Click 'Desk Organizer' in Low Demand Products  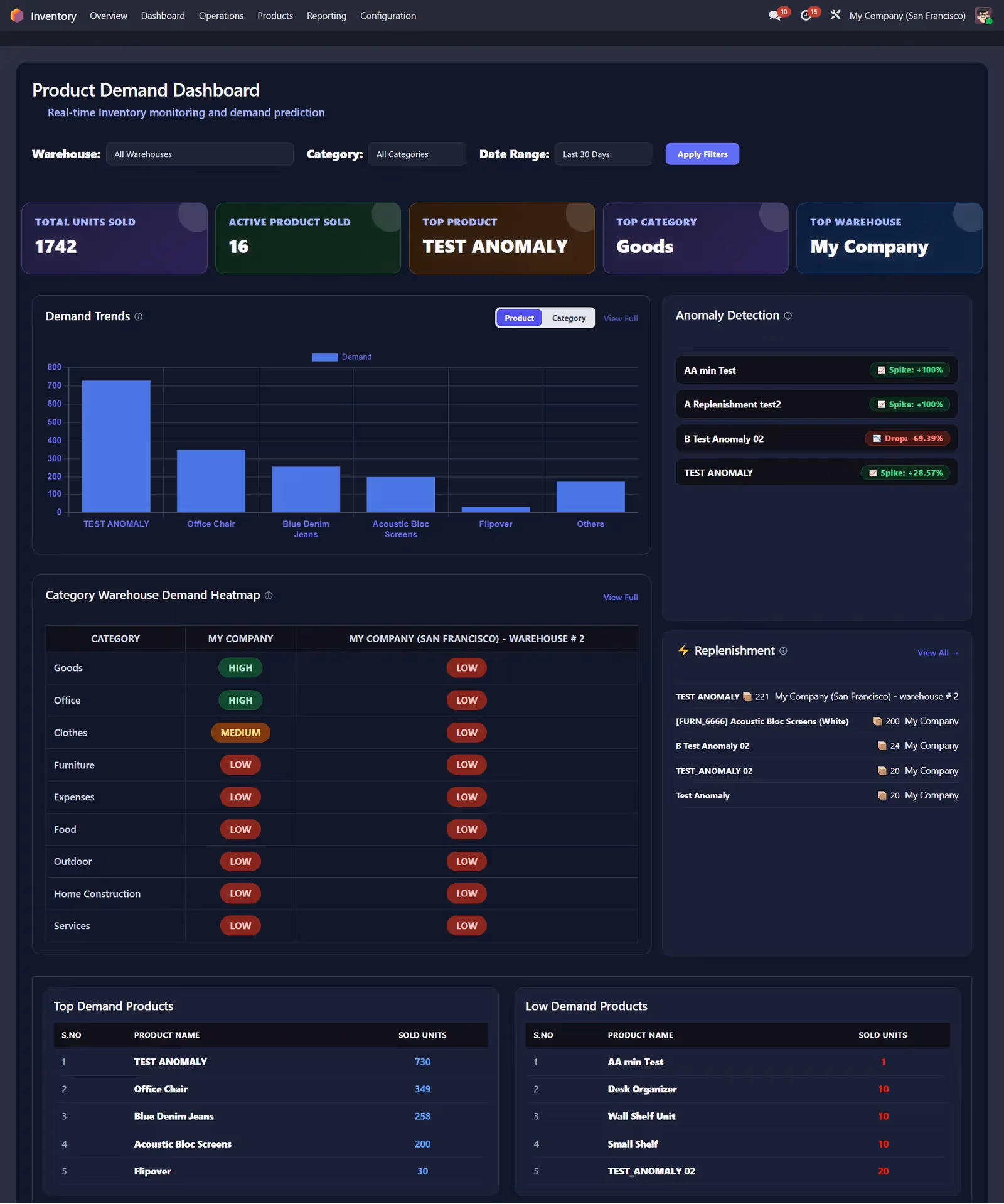point(642,1089)
